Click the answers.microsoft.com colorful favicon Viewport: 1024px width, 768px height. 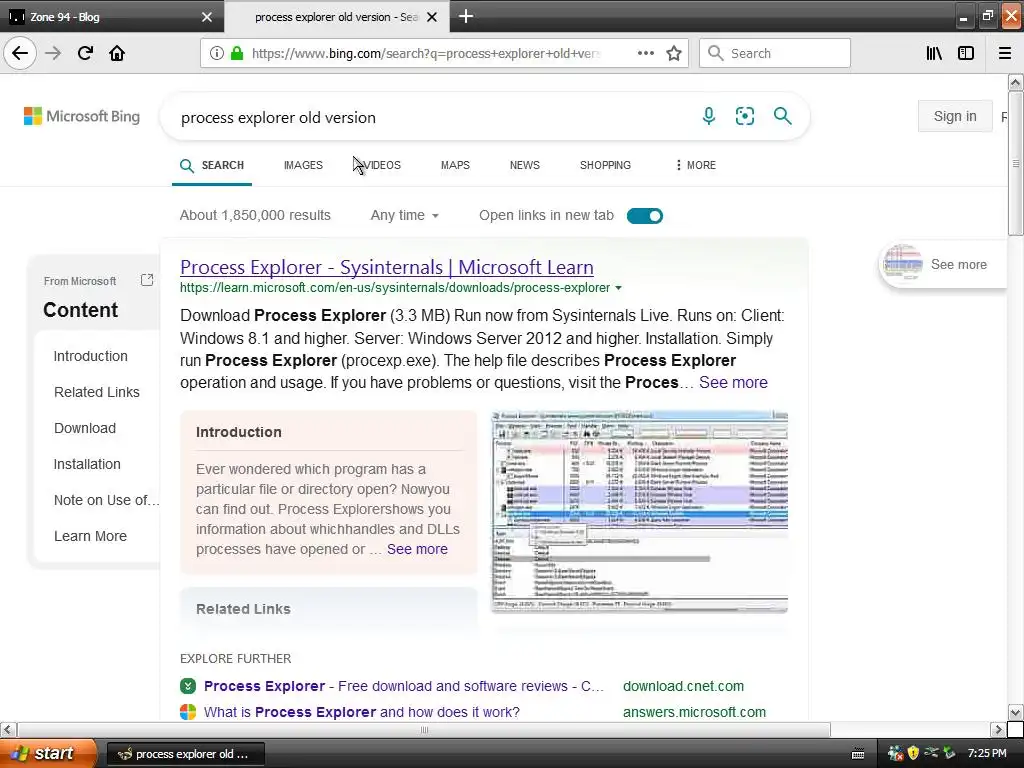click(x=188, y=712)
